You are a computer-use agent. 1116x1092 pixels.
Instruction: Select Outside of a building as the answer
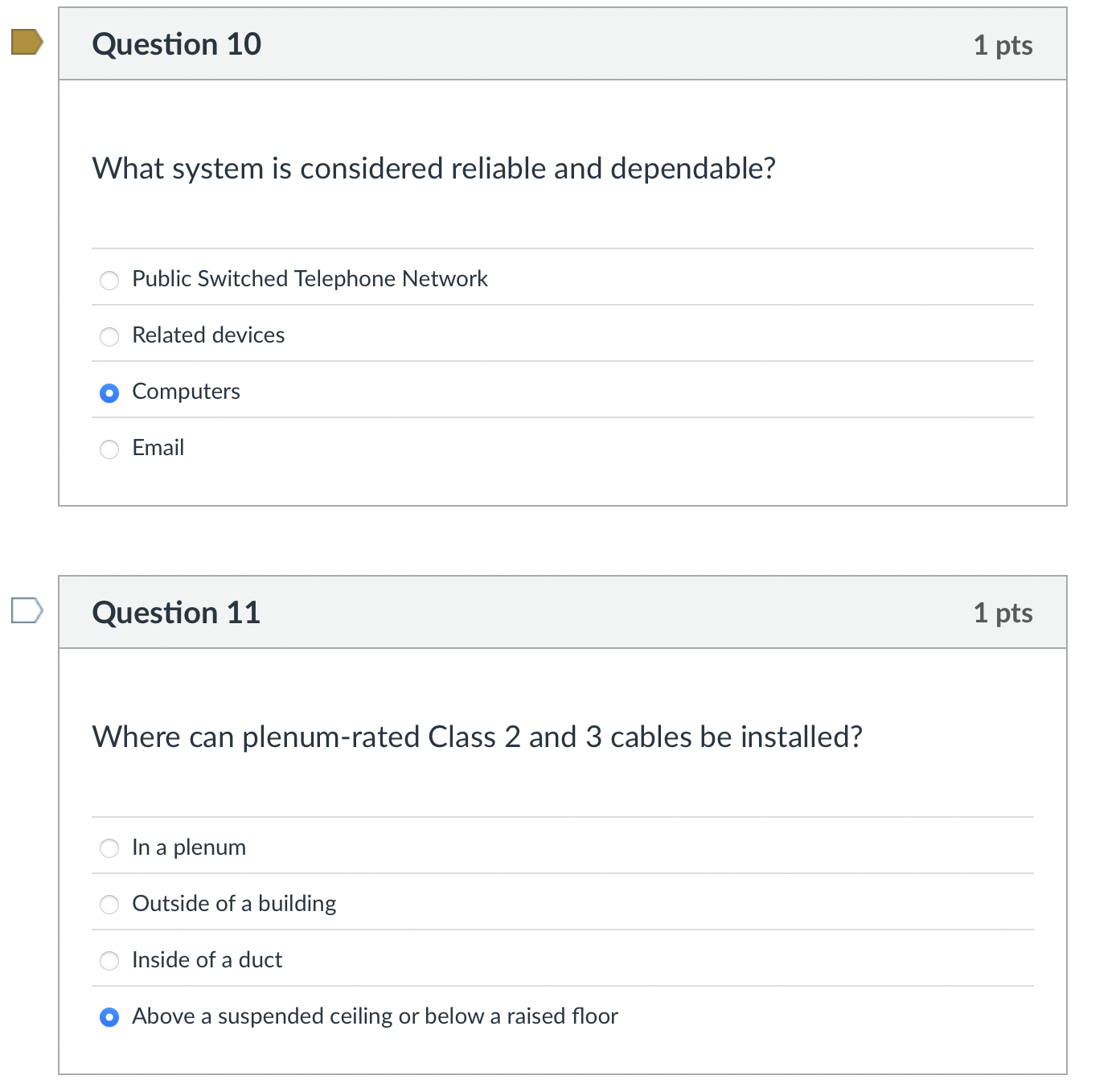click(109, 905)
